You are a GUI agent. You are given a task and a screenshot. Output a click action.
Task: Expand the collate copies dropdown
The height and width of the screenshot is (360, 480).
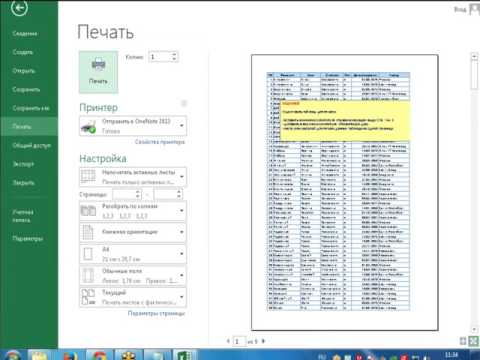click(133, 211)
